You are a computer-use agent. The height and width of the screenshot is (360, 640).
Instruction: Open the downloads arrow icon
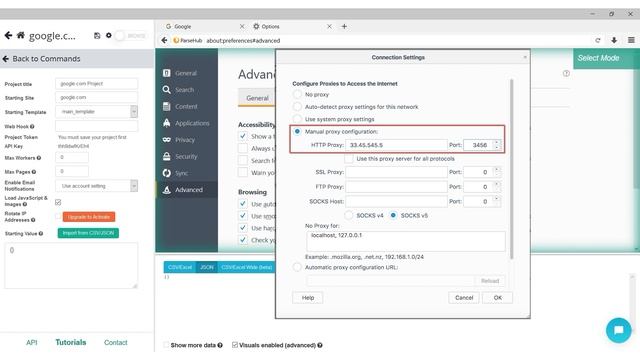point(614,40)
